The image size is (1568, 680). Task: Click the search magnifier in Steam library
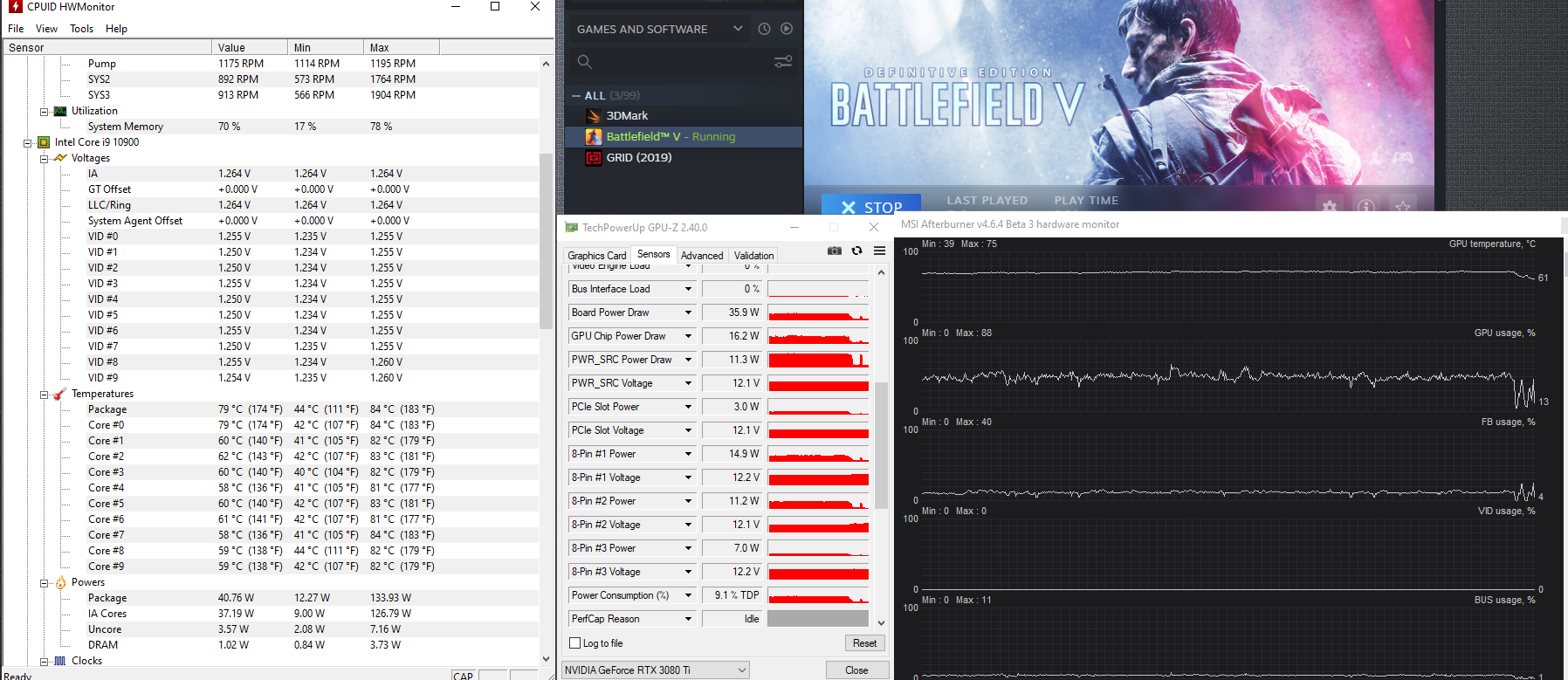(x=585, y=61)
